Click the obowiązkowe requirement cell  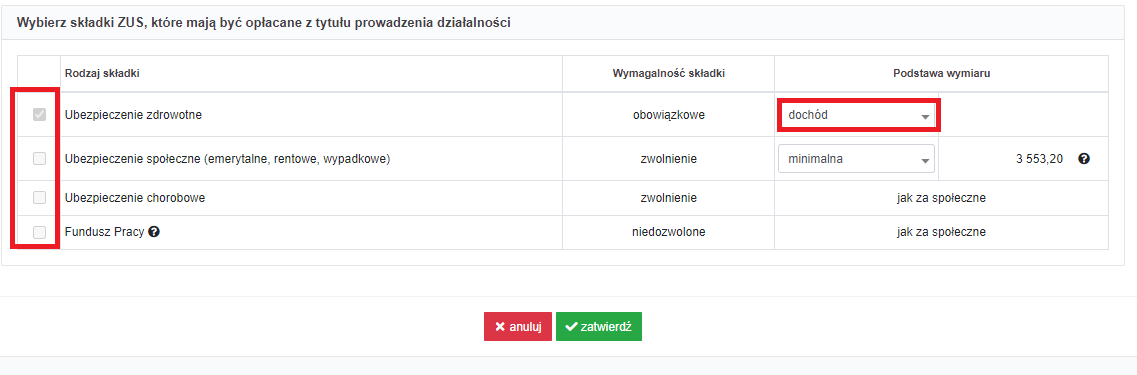669,115
